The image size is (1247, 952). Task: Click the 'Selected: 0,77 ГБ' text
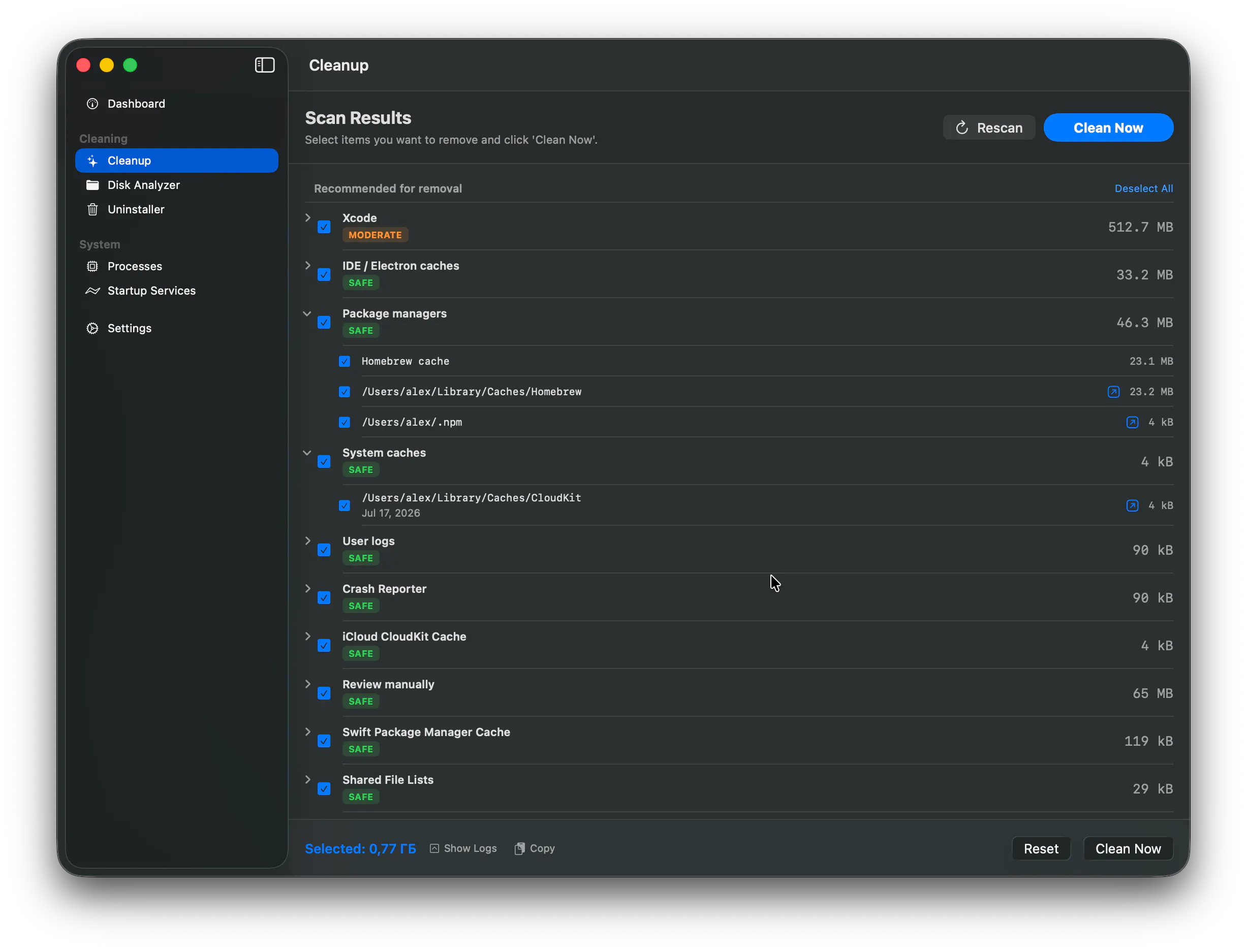360,849
